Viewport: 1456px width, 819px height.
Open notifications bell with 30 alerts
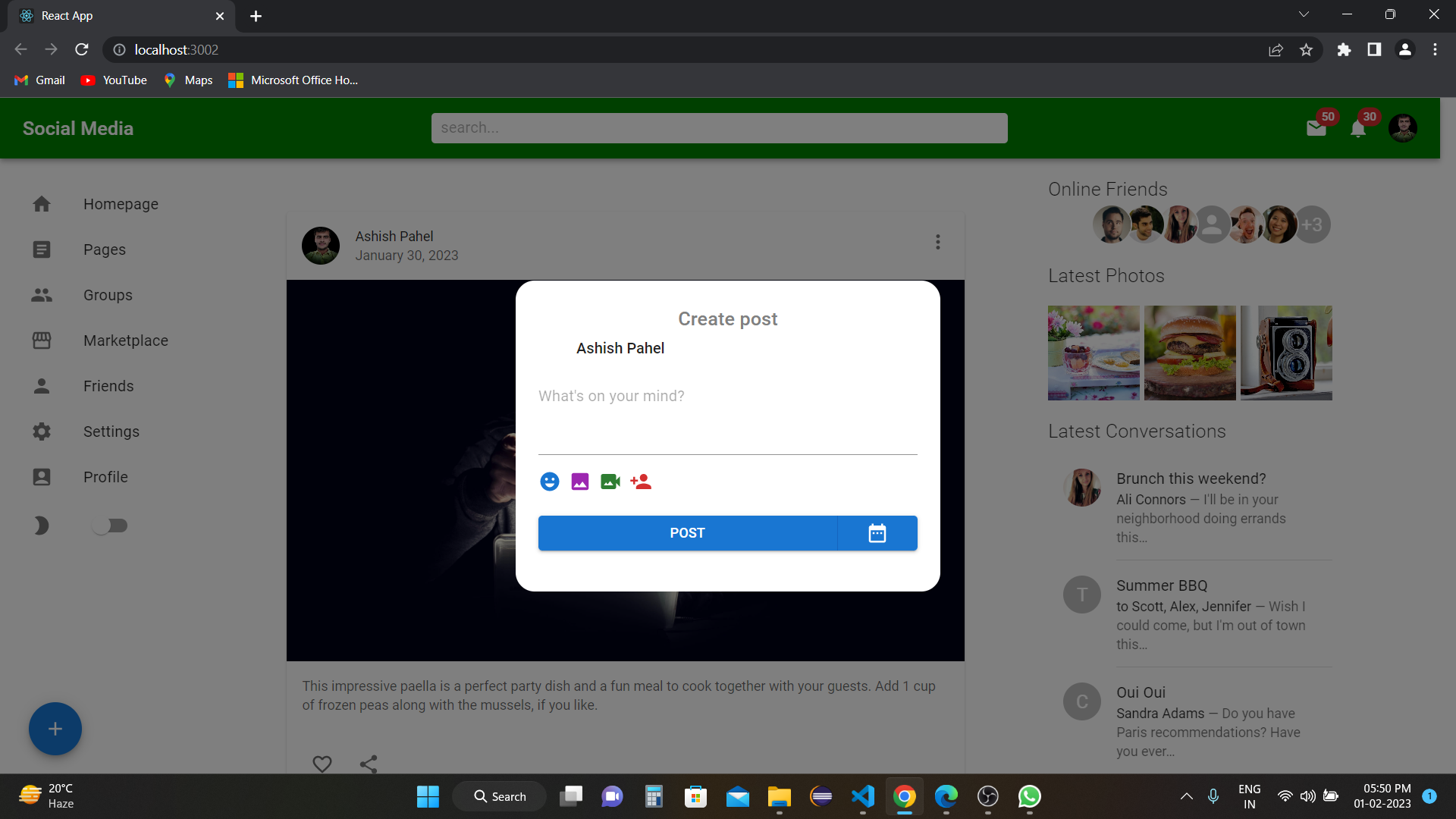[1358, 130]
